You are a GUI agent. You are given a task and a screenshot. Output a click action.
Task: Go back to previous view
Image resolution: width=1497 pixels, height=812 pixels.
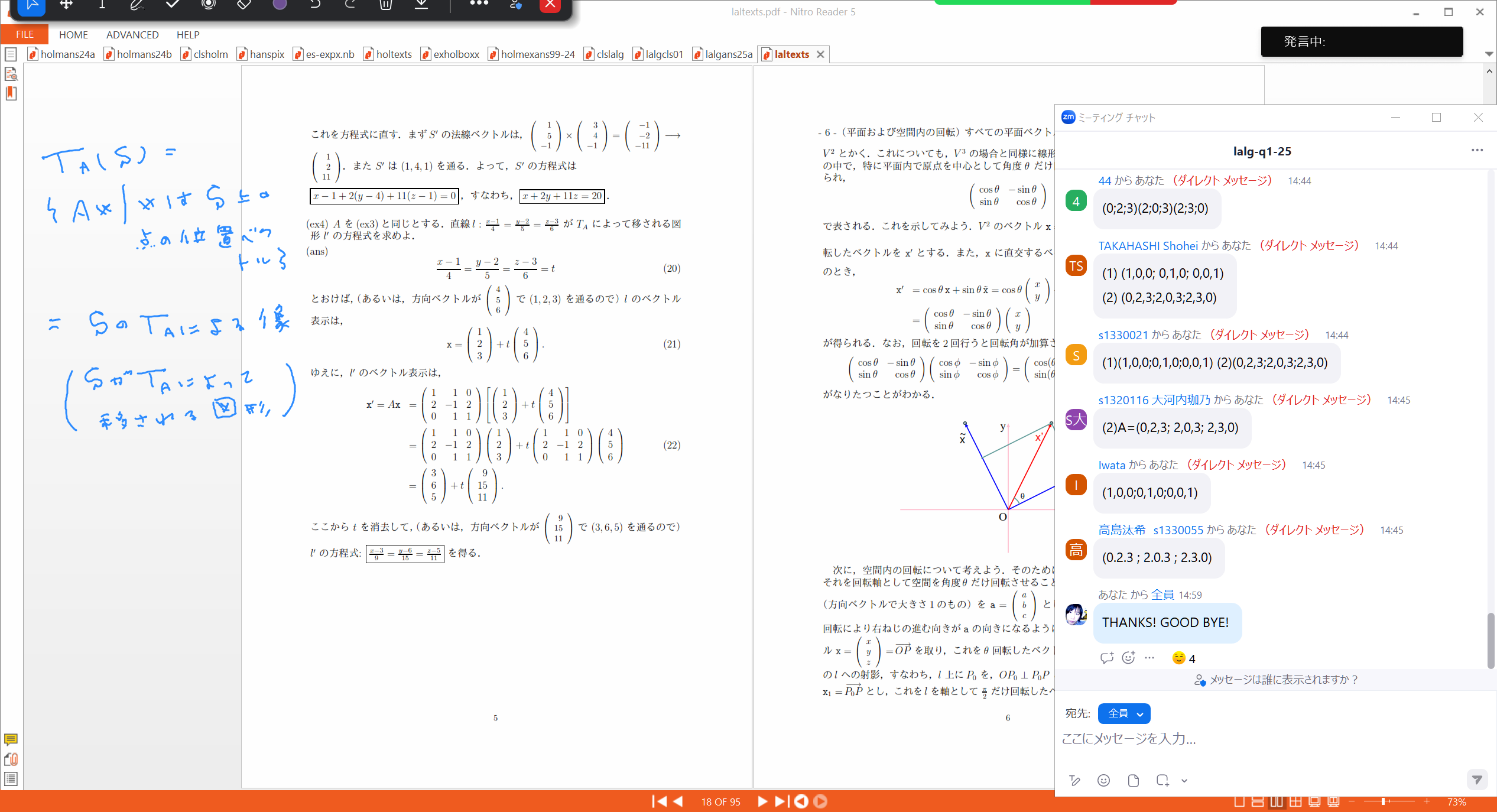pos(801,801)
